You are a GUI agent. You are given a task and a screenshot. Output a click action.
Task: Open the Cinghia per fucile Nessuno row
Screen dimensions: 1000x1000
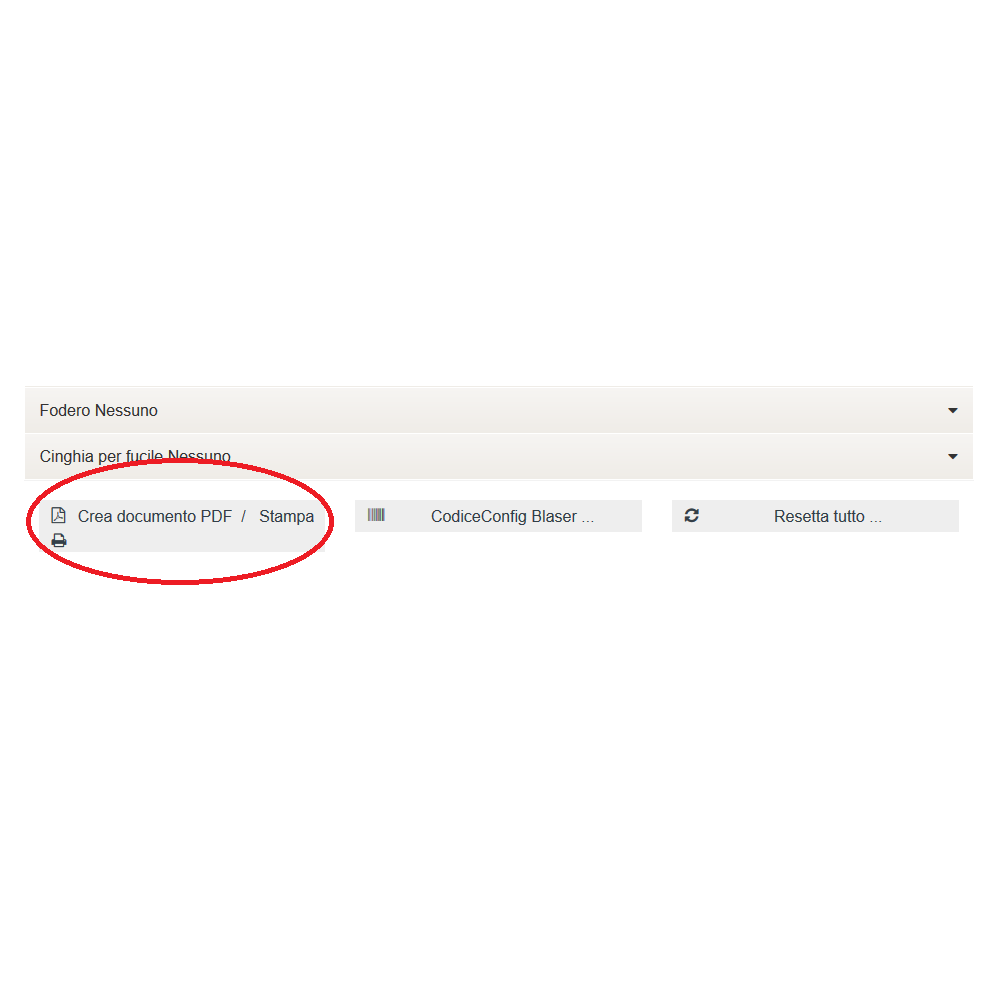[x=499, y=457]
